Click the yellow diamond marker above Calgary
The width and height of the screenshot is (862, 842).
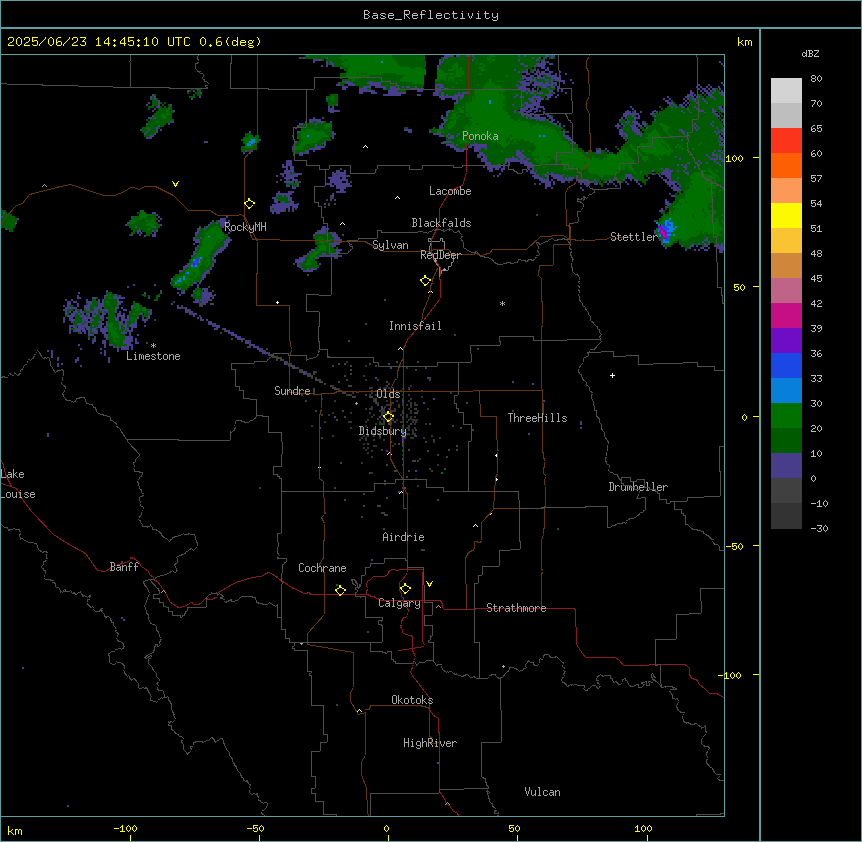tap(405, 589)
